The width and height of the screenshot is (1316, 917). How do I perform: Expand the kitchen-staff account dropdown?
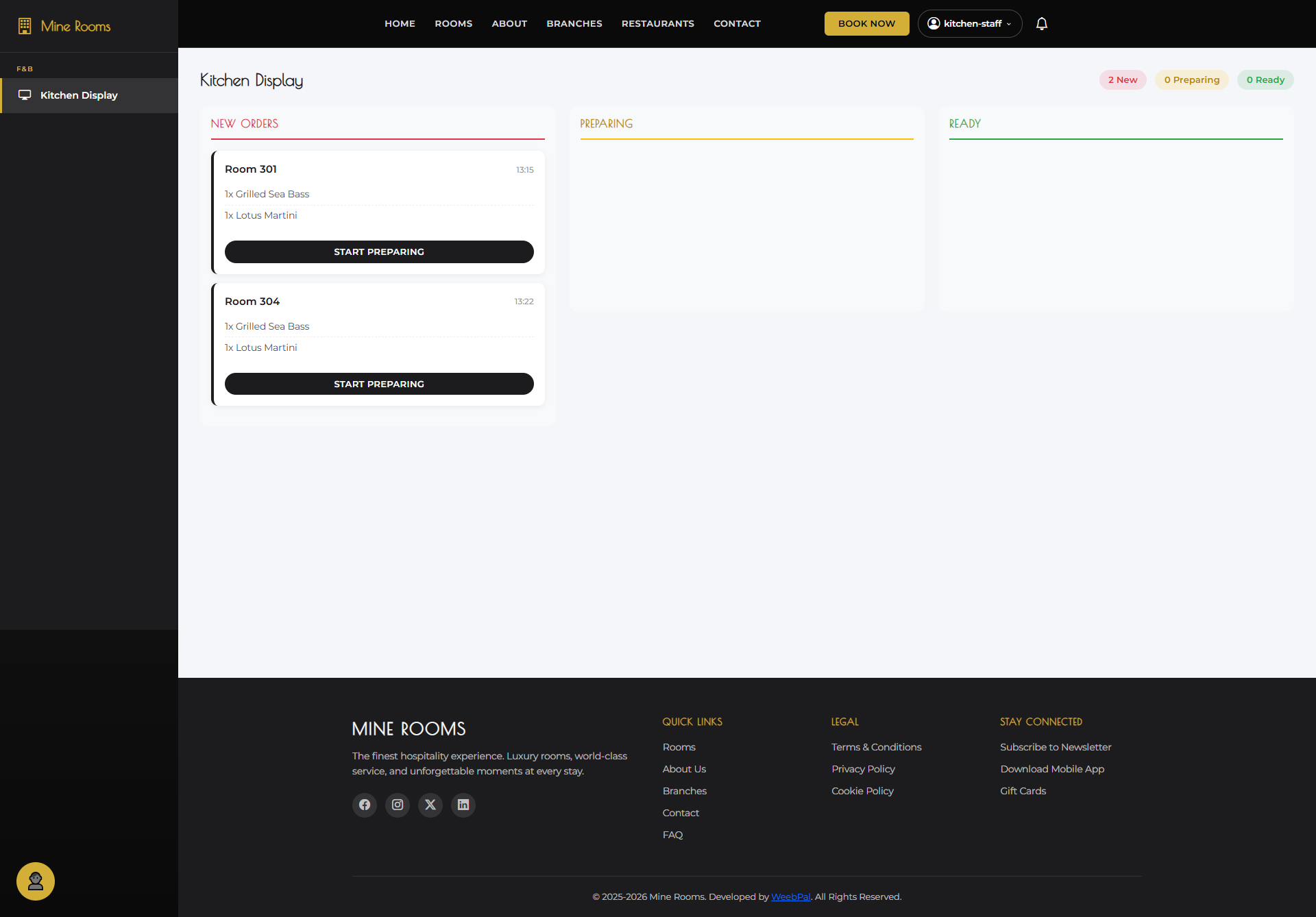[970, 23]
